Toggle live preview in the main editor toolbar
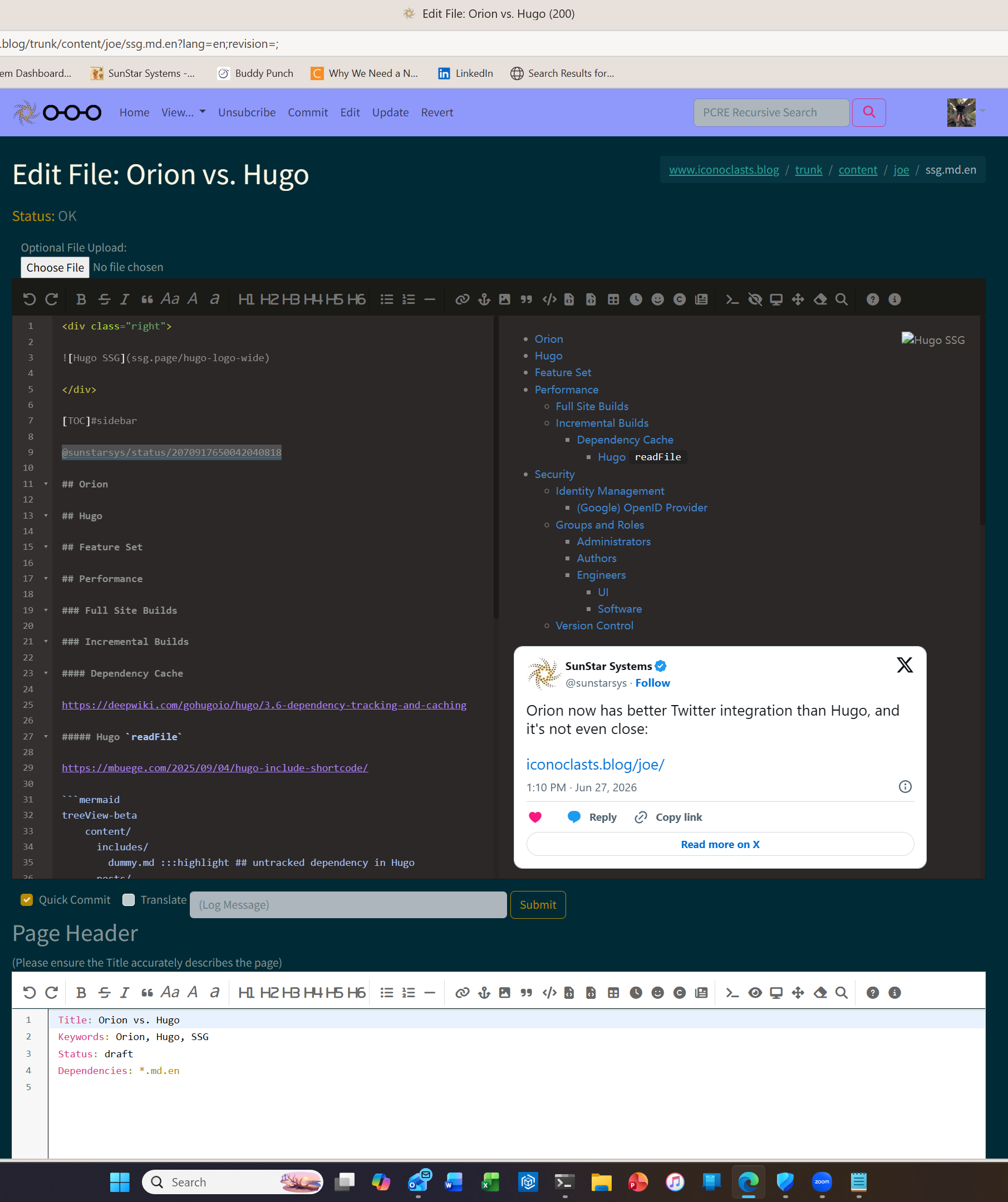Screen dimensions: 1008x1202 pos(755,299)
